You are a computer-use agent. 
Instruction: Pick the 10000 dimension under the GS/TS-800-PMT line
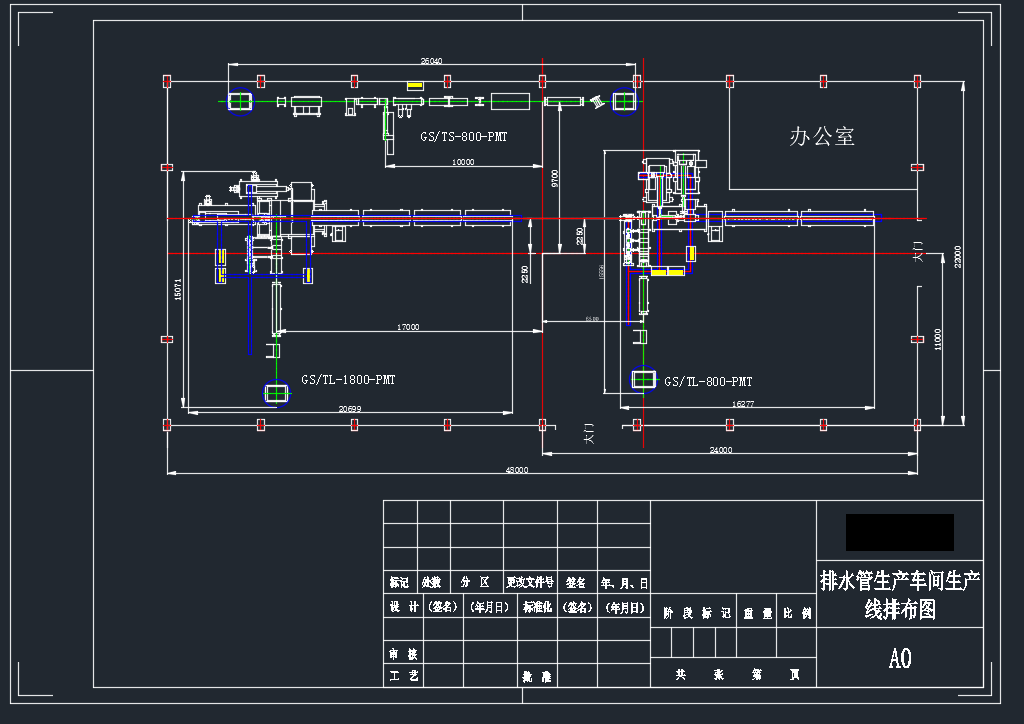pyautogui.click(x=463, y=162)
